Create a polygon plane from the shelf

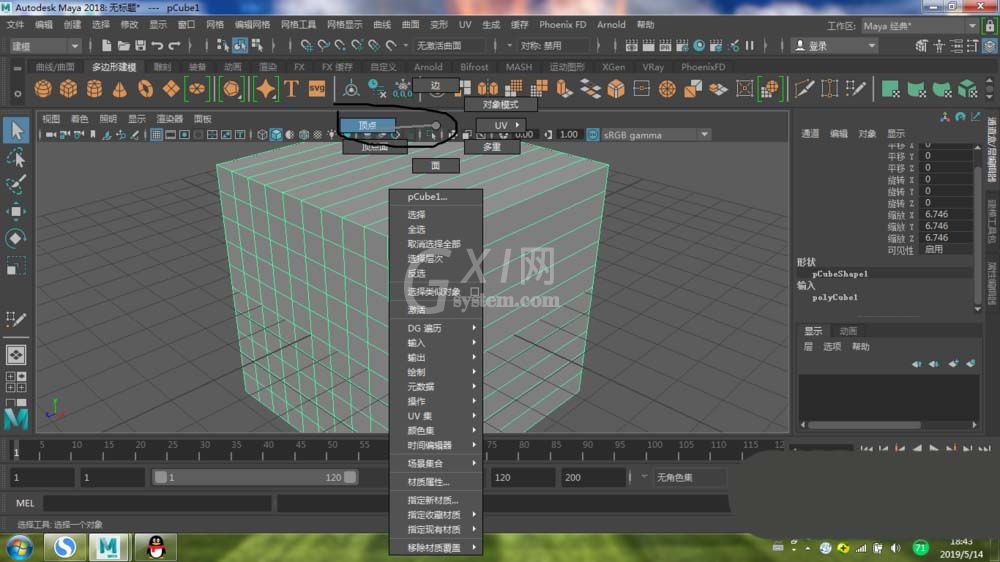[x=171, y=89]
